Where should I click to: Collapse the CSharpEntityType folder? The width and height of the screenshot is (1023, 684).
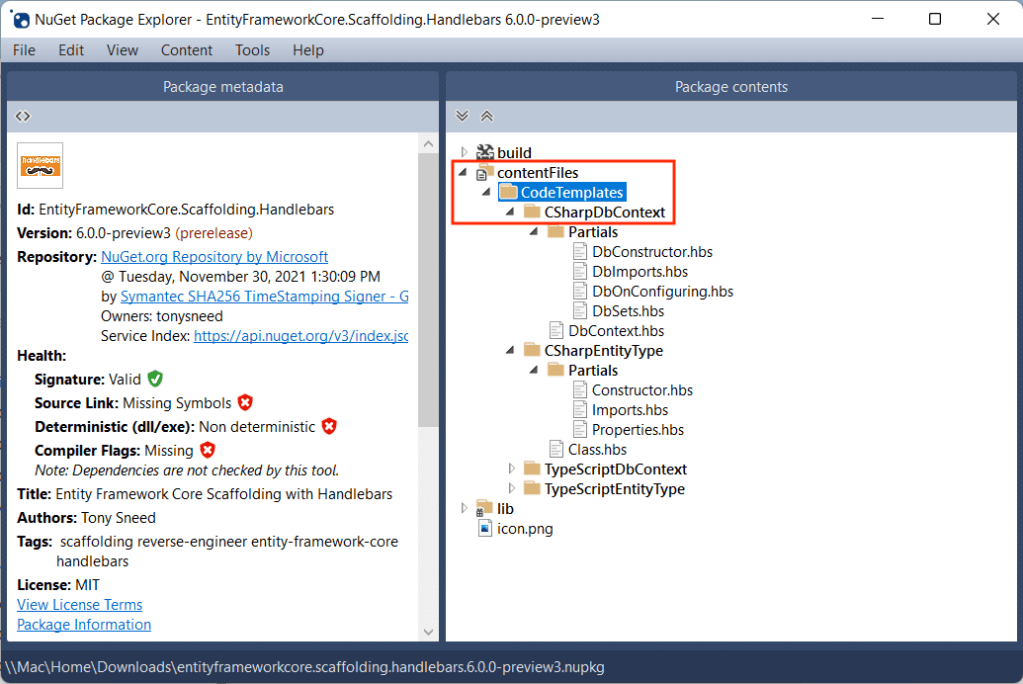pyautogui.click(x=511, y=351)
